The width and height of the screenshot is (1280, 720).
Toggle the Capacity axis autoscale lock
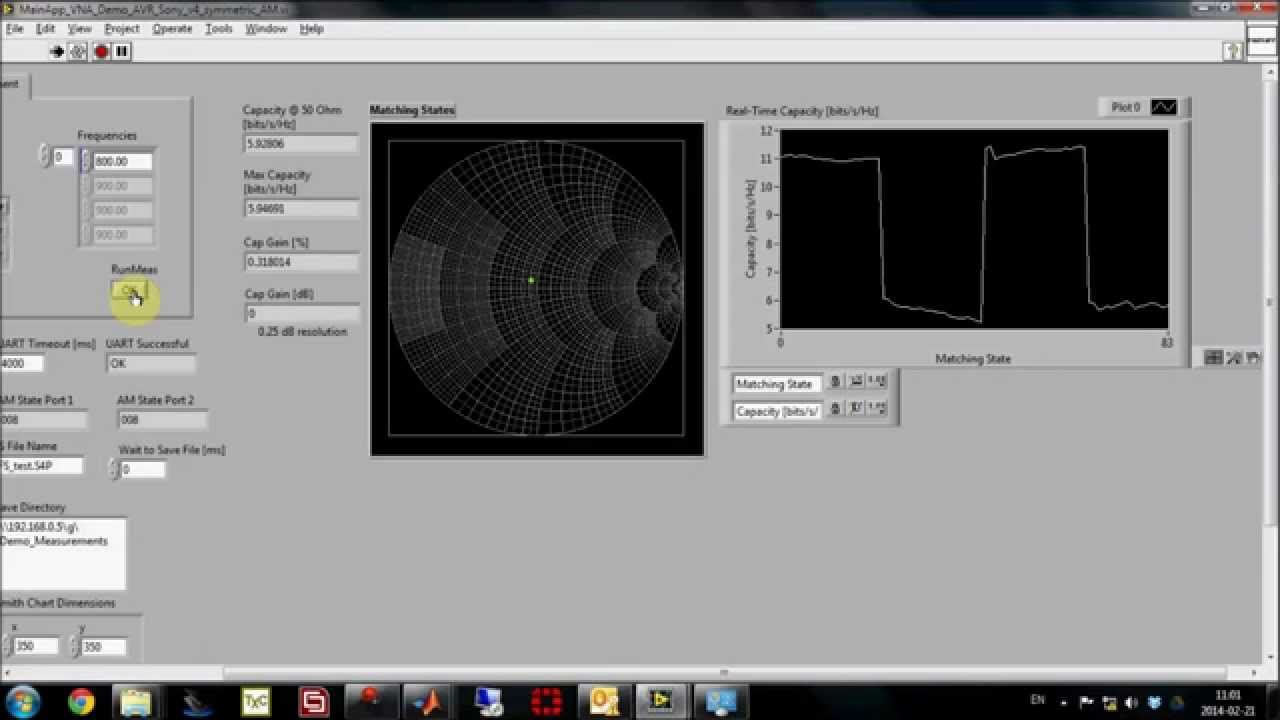pyautogui.click(x=836, y=409)
